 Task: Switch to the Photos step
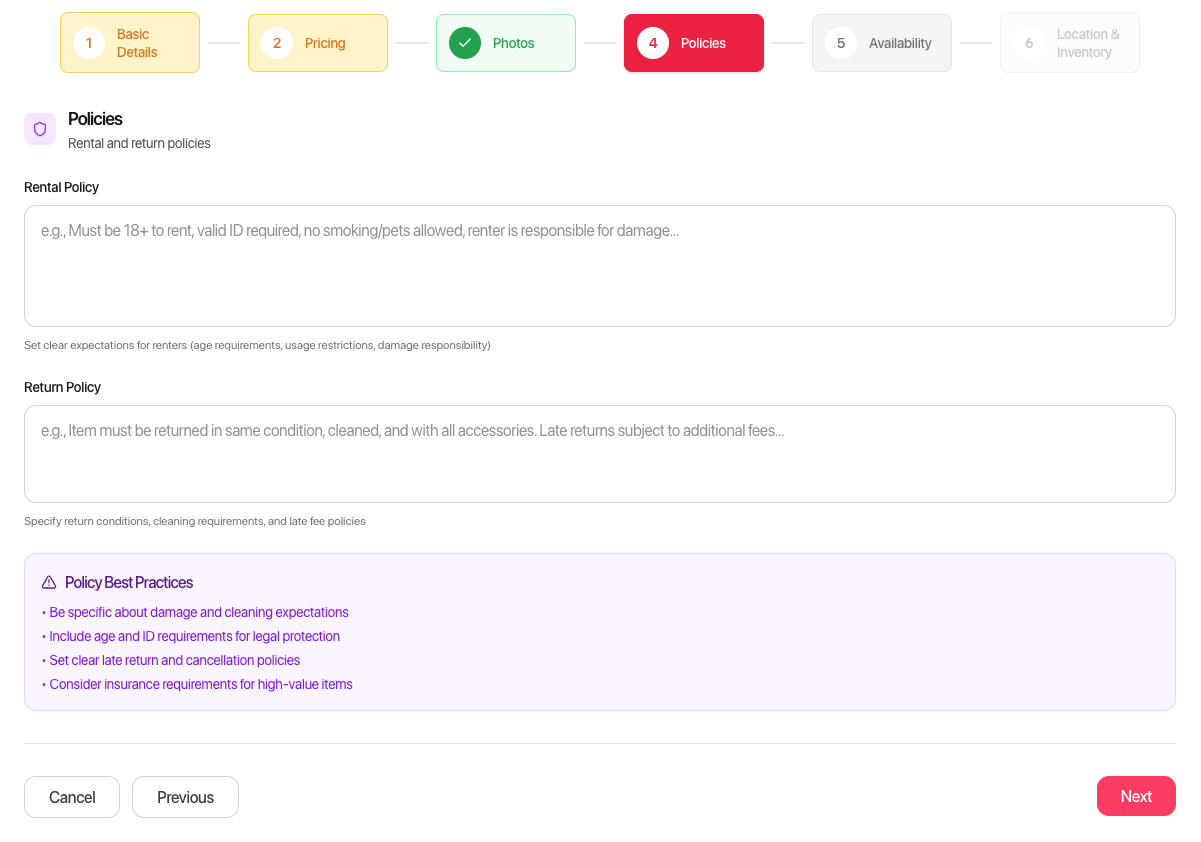pyautogui.click(x=506, y=43)
